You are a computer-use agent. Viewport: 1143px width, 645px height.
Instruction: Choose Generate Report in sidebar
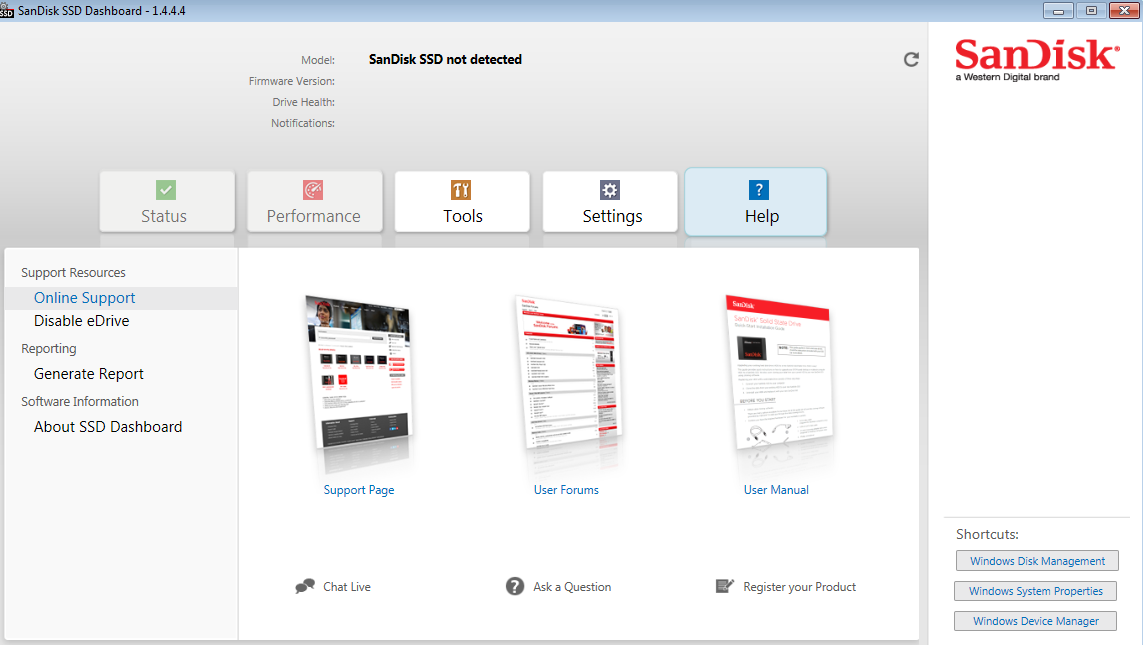tap(89, 374)
